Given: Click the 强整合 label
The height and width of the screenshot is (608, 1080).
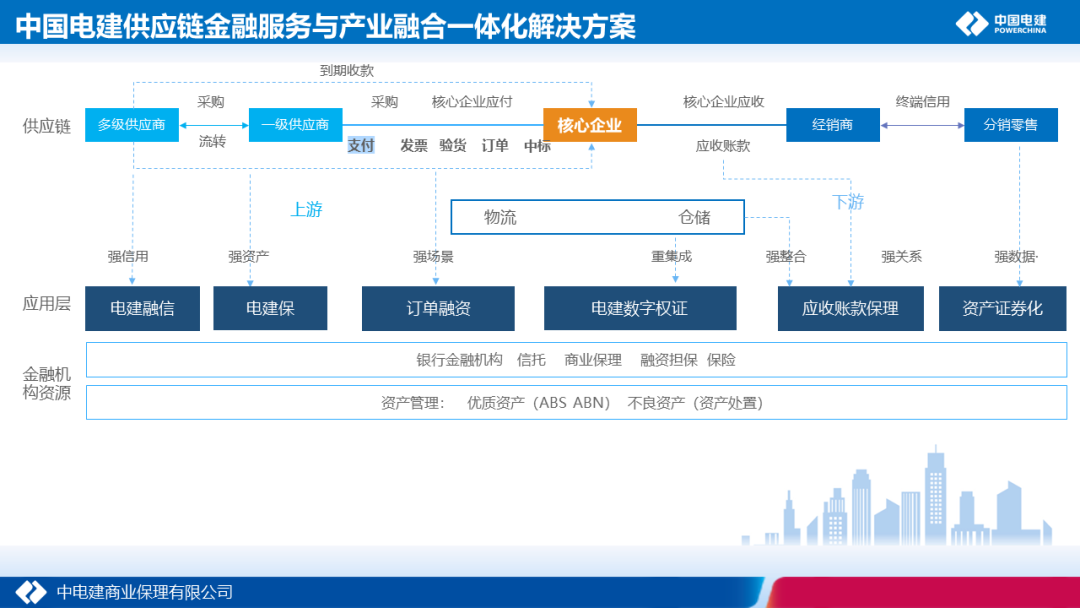Looking at the screenshot, I should point(786,257).
